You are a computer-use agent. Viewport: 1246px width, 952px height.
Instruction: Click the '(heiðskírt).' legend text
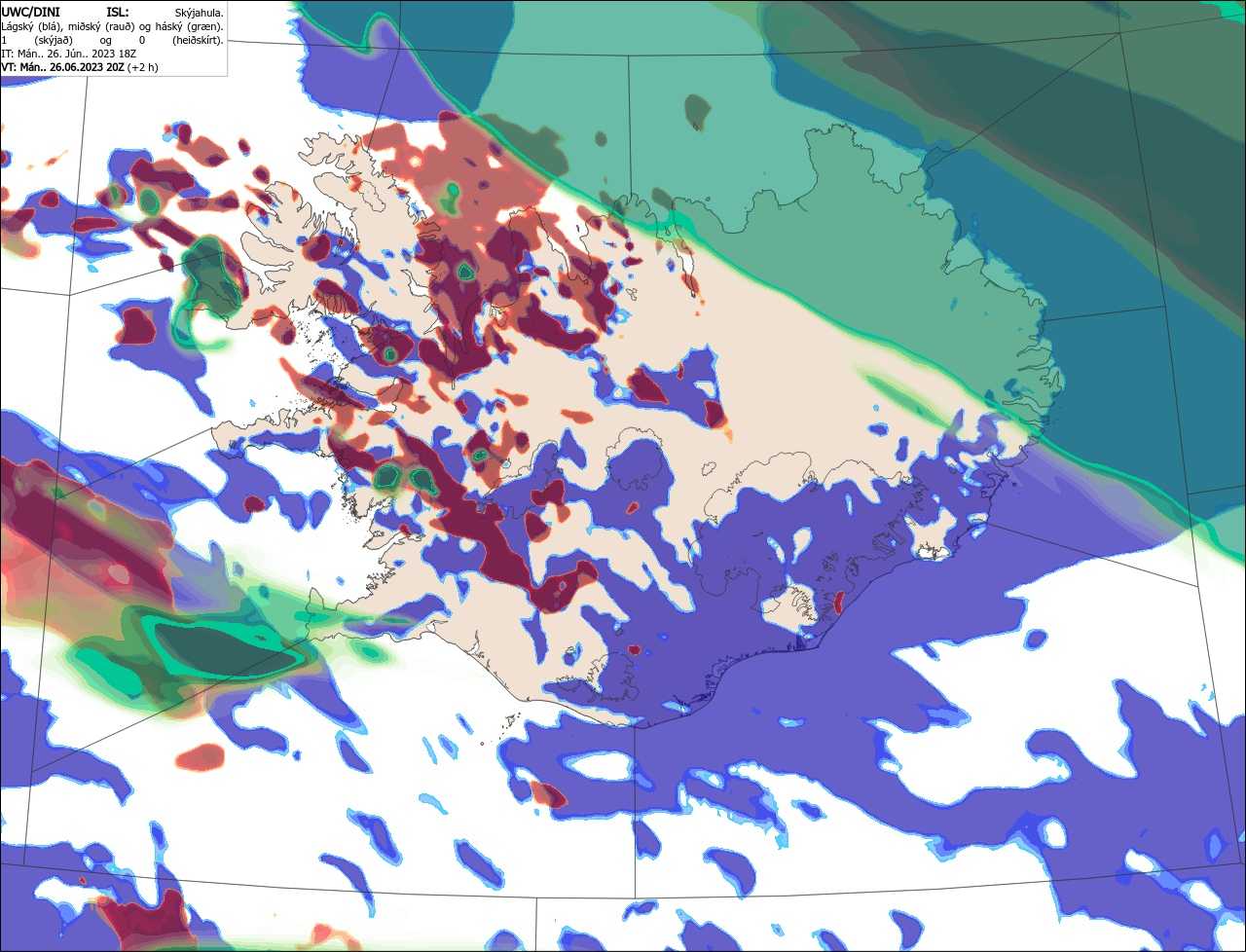click(199, 41)
